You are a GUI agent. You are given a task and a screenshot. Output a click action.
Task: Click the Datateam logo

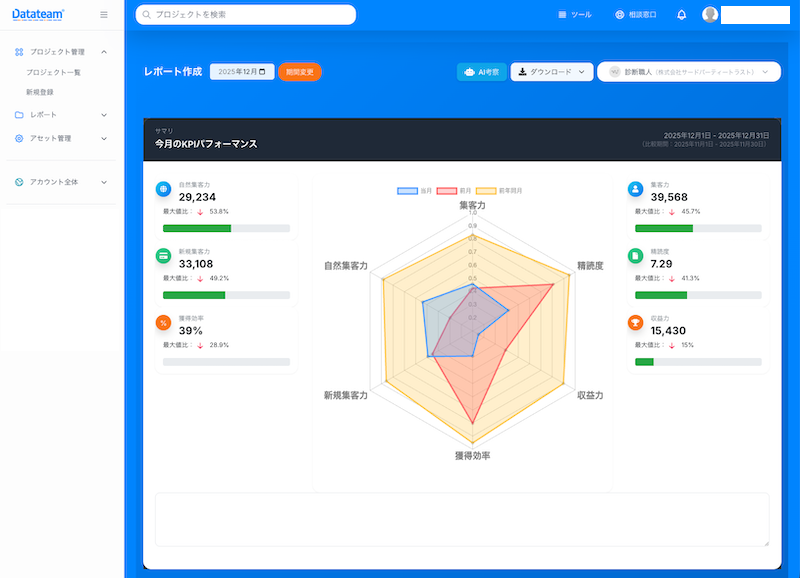coord(38,14)
